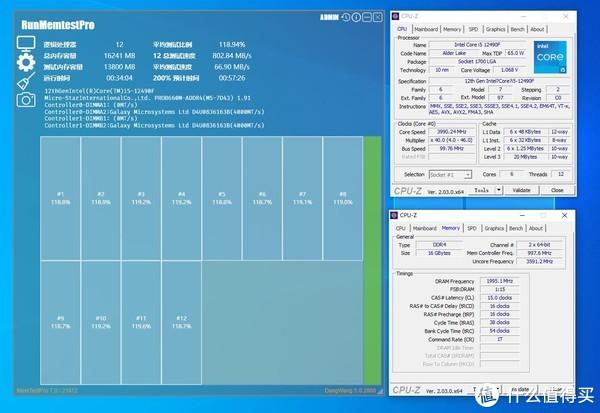The width and height of the screenshot is (600, 413).
Task: Select memtest block #12
Action: click(182, 322)
